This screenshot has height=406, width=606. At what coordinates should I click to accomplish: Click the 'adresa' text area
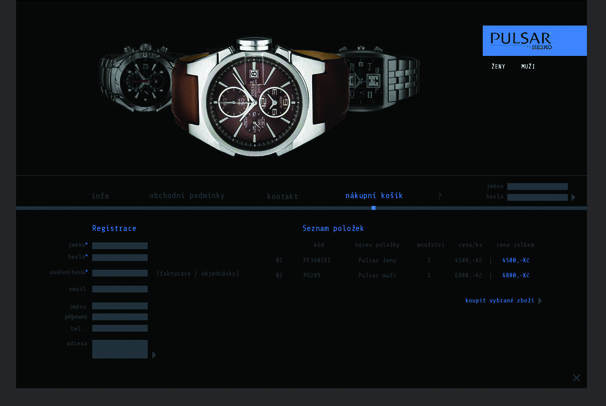tap(119, 349)
